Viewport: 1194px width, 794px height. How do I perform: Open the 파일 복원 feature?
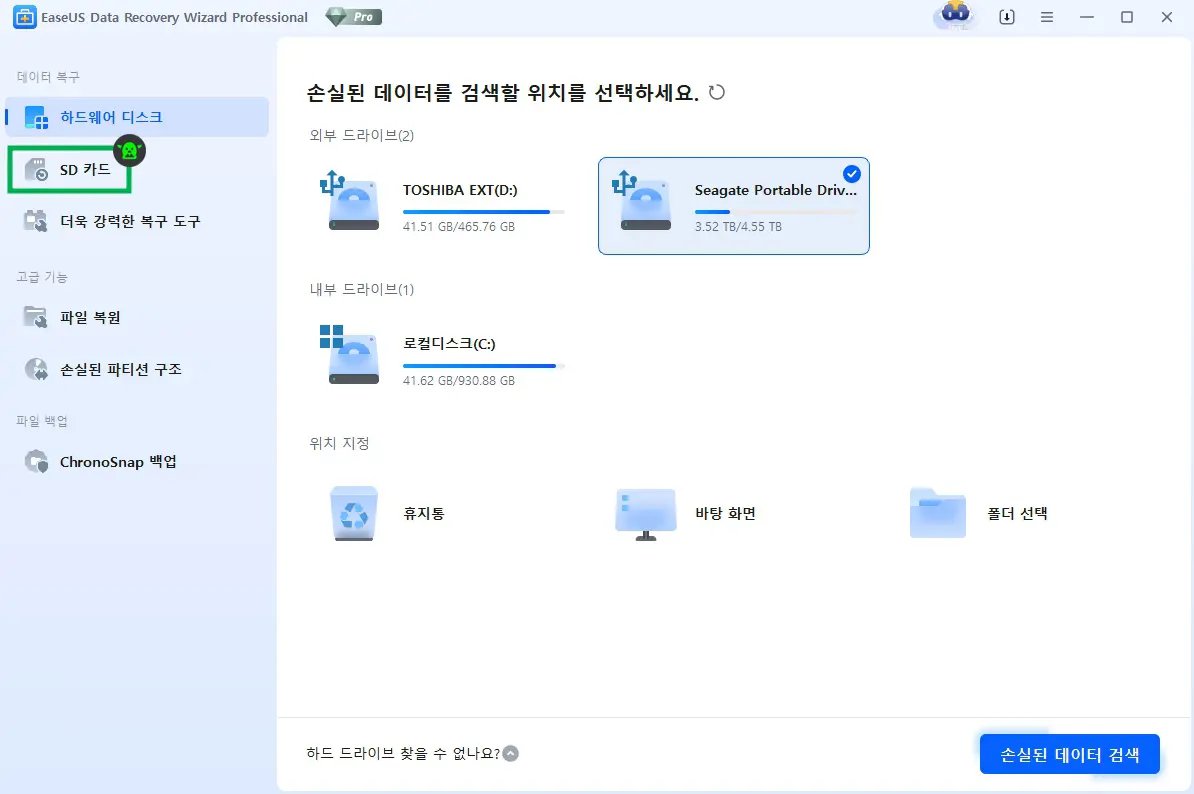91,317
